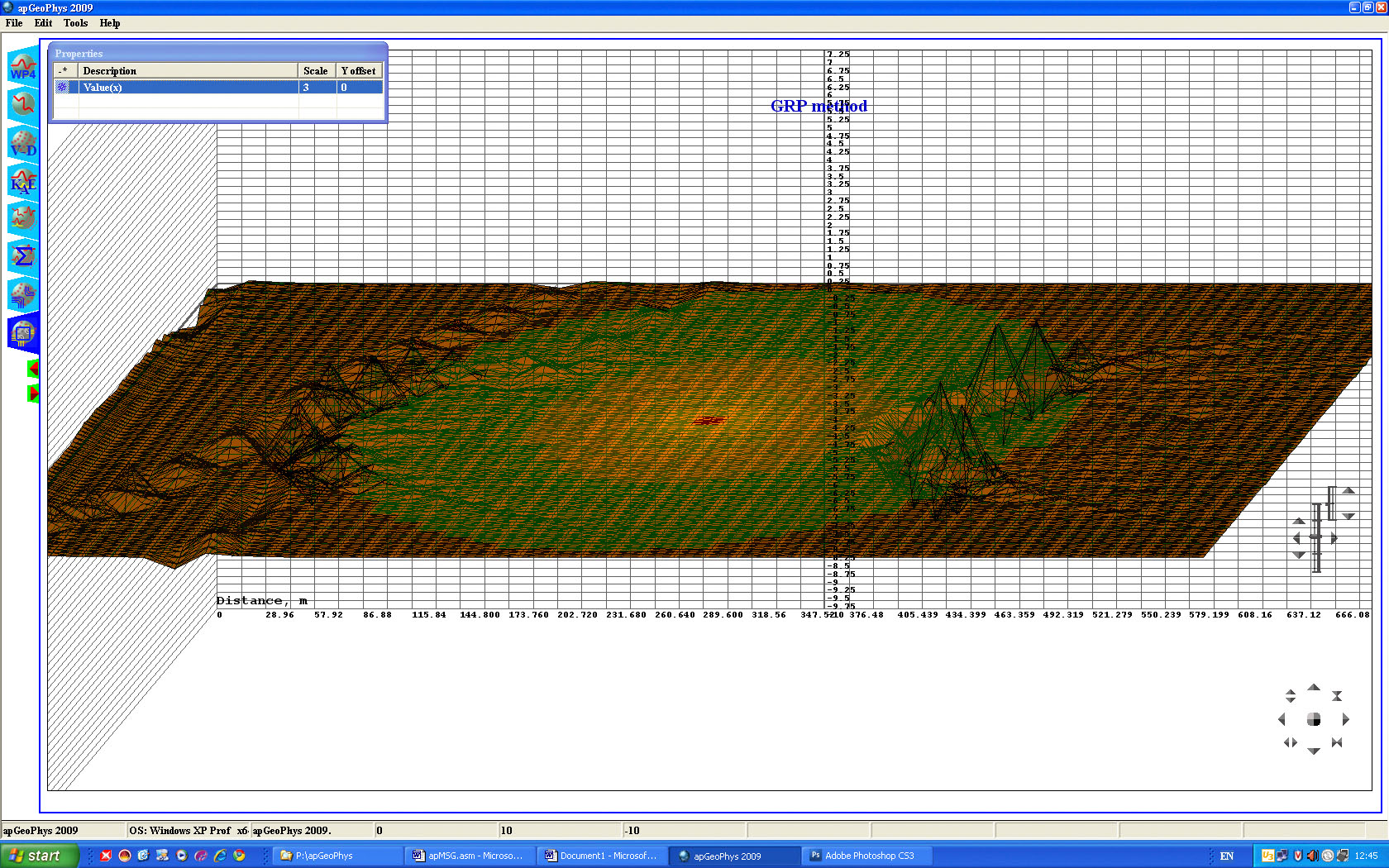Image resolution: width=1389 pixels, height=868 pixels.
Task: Switch to Adobe Photoshop CS3 in taskbar
Action: pyautogui.click(x=867, y=856)
